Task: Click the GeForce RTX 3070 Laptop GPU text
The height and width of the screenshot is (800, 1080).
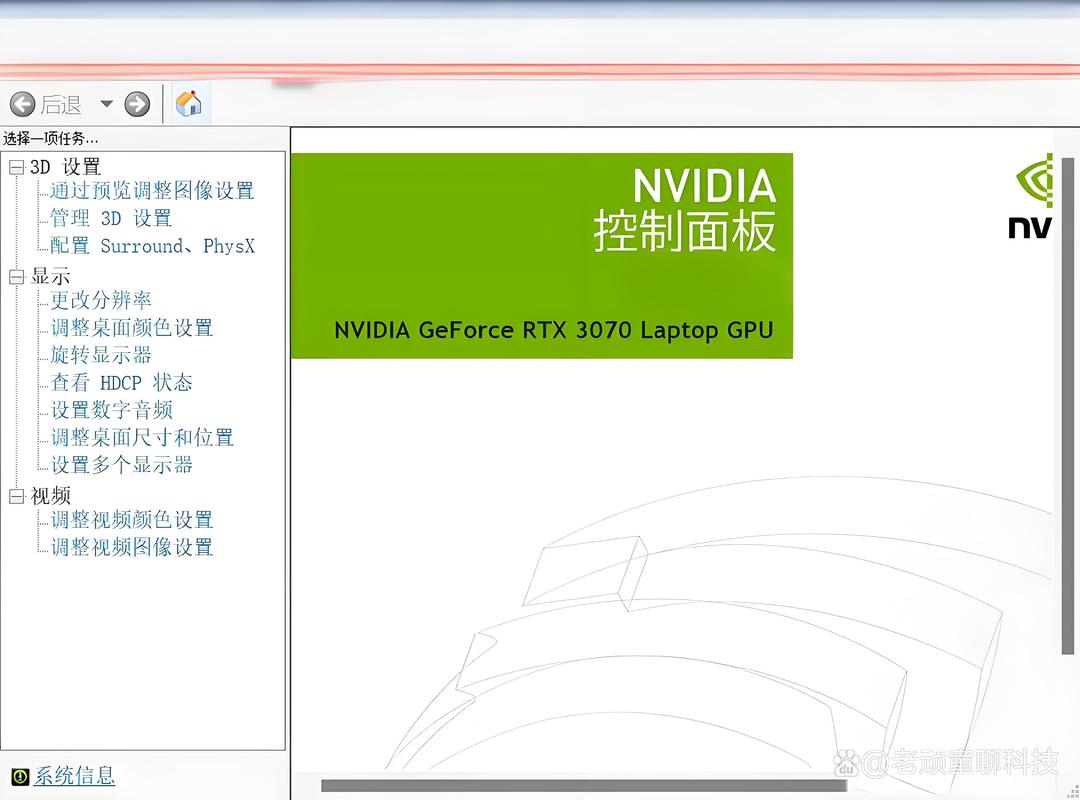Action: [x=553, y=330]
